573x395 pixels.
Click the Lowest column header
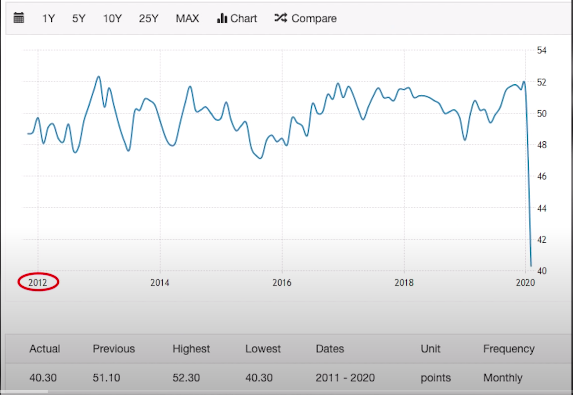(263, 349)
